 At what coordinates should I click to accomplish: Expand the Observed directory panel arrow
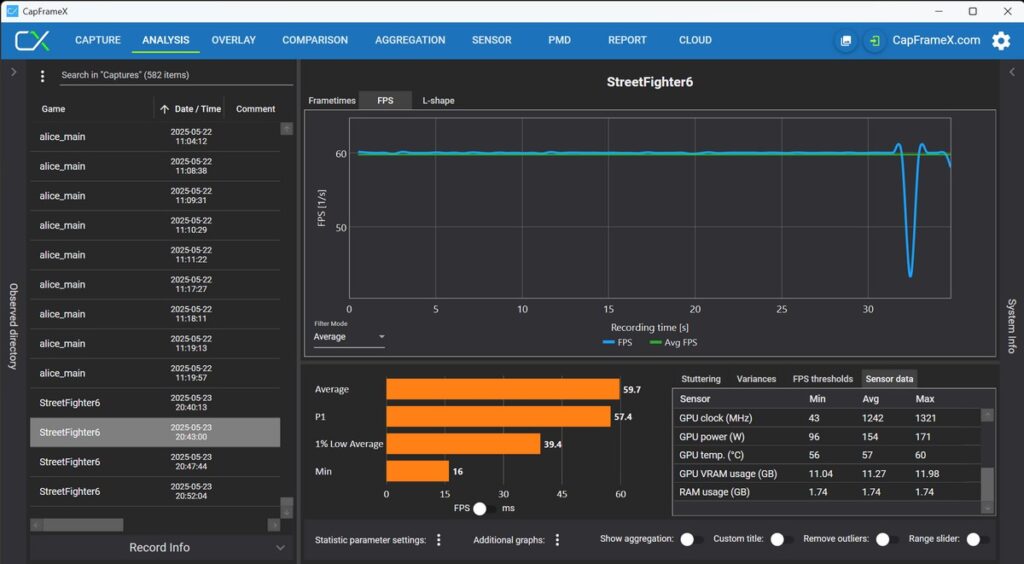coord(13,72)
